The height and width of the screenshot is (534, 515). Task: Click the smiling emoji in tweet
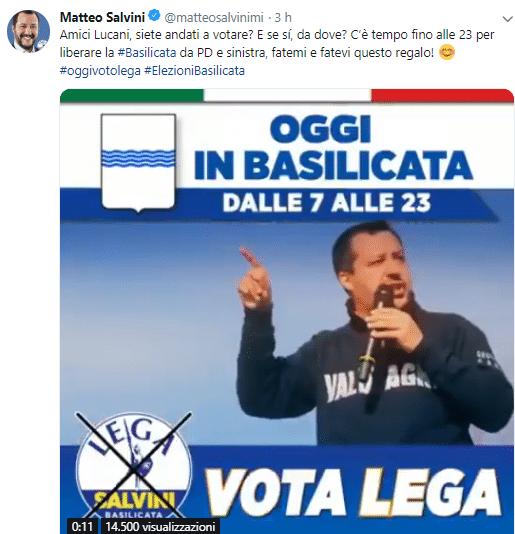447,52
